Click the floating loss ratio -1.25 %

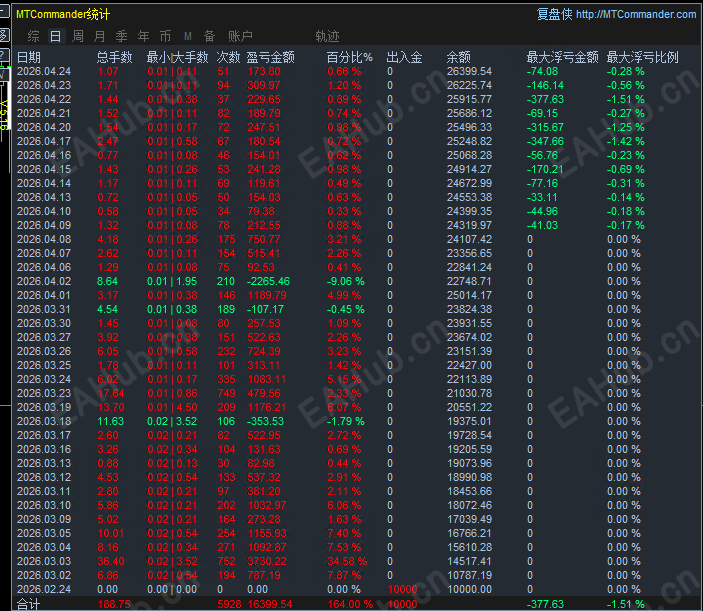pyautogui.click(x=625, y=127)
